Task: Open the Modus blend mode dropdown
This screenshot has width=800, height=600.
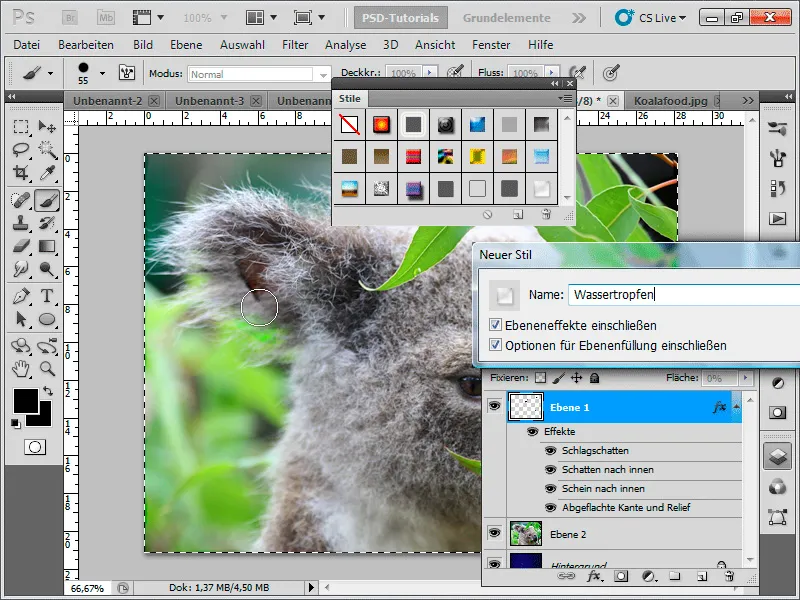Action: tap(323, 74)
